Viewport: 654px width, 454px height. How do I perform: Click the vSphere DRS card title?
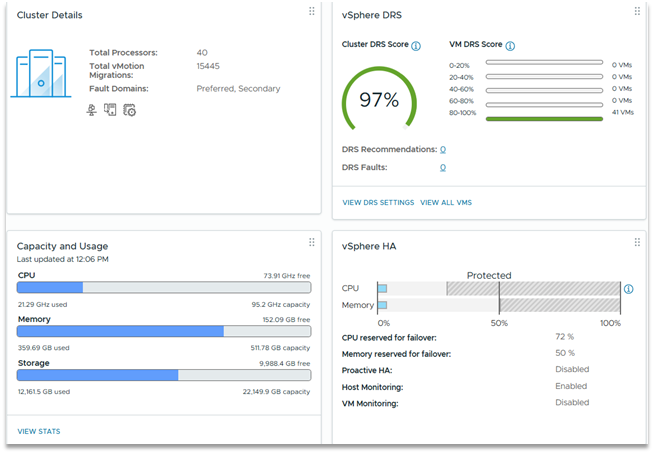pos(372,15)
